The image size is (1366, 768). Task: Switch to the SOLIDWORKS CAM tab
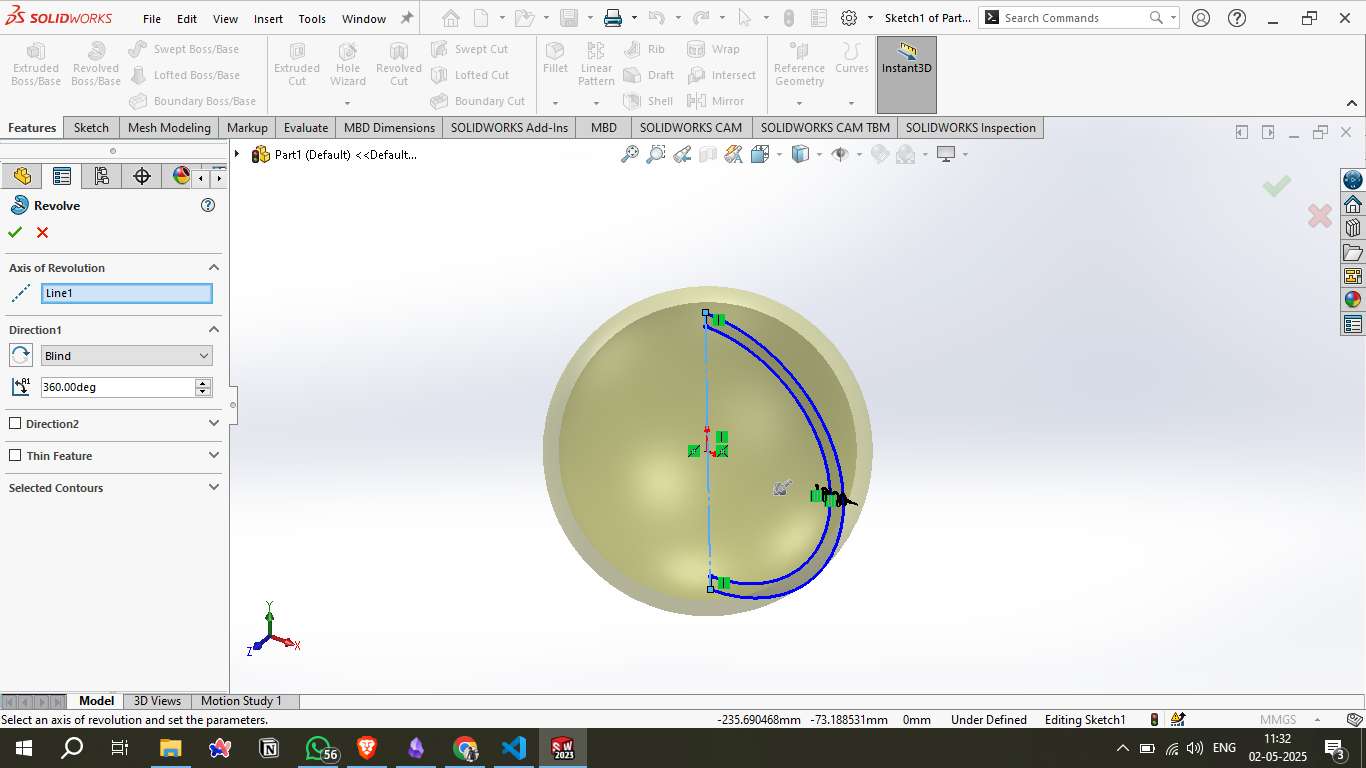pos(691,128)
